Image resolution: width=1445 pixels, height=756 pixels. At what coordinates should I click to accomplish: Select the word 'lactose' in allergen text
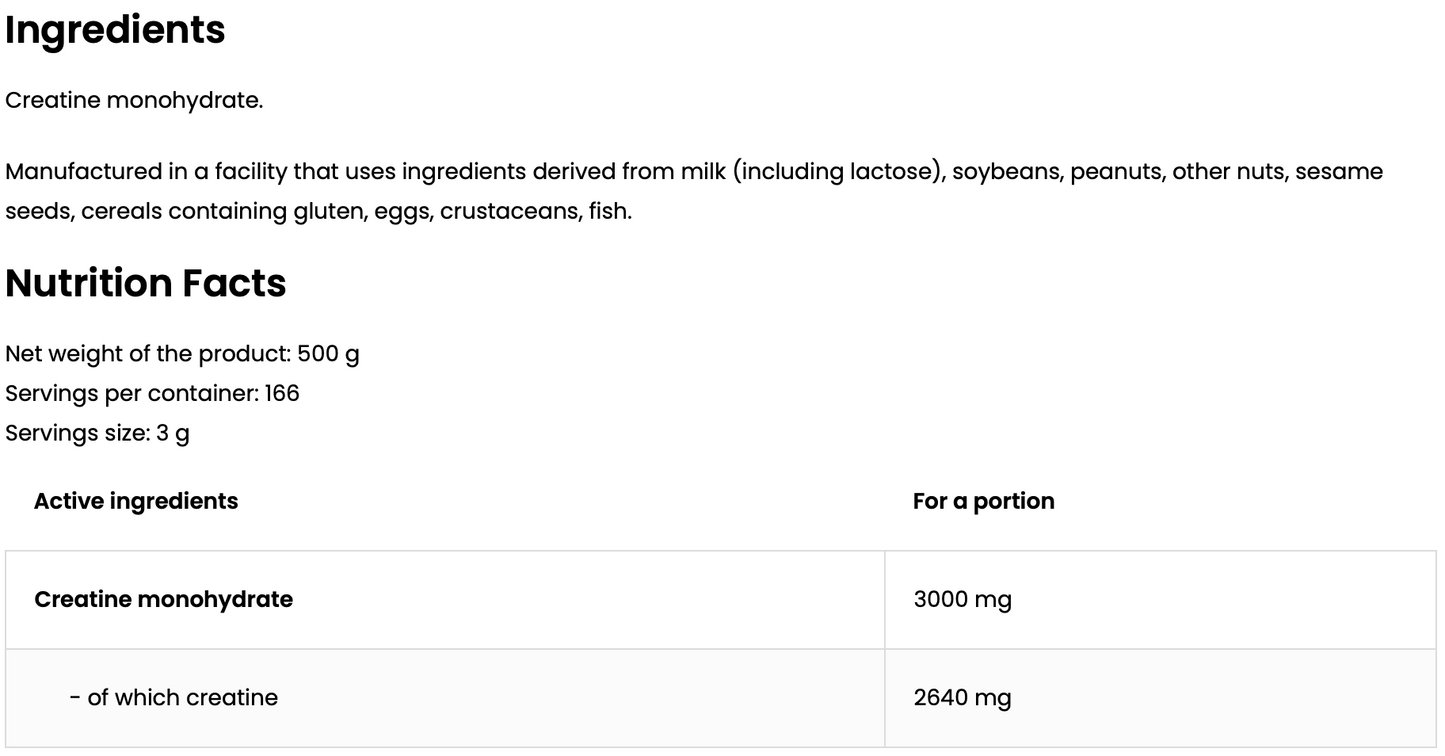(893, 172)
